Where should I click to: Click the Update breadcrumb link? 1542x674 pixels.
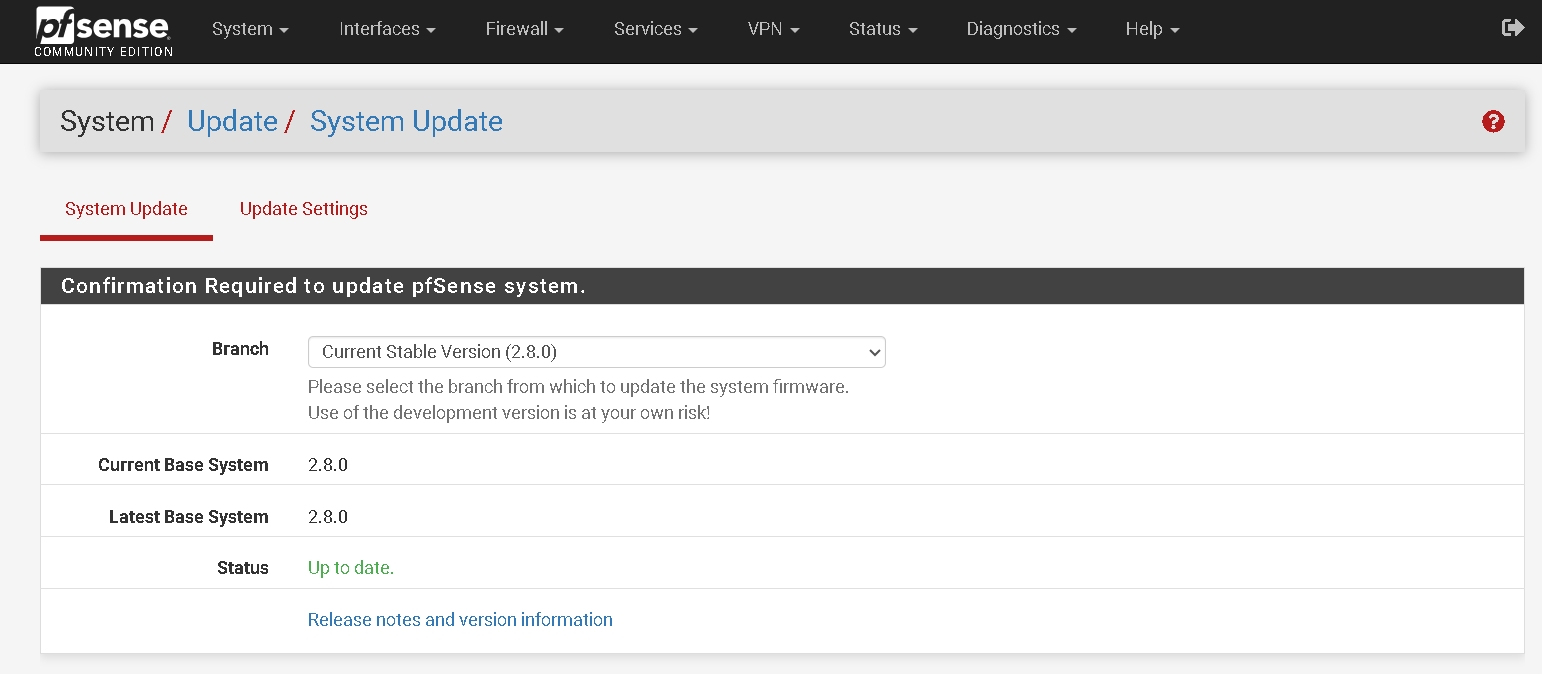tap(232, 122)
